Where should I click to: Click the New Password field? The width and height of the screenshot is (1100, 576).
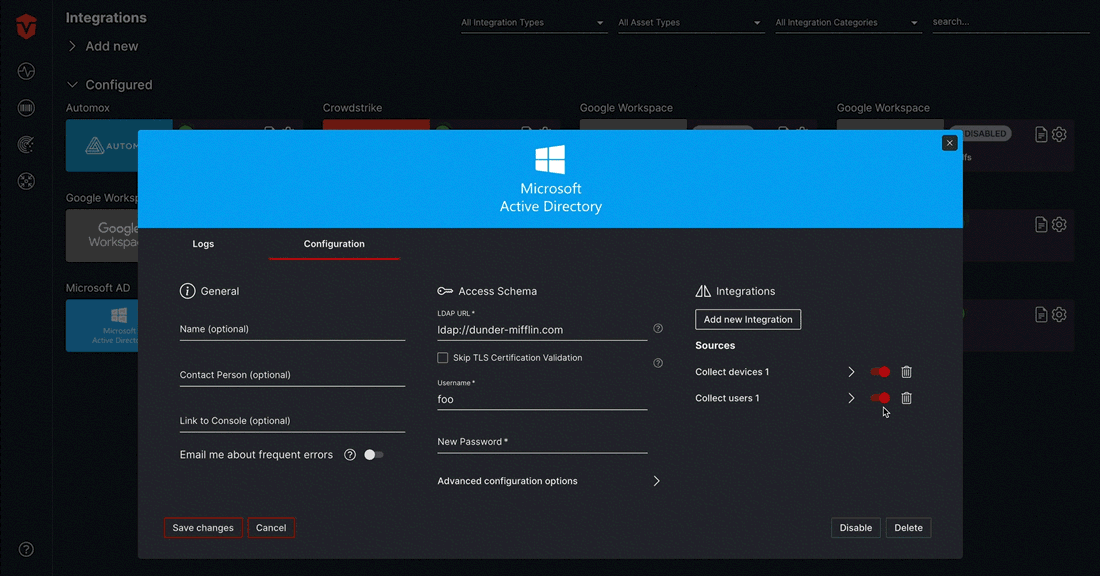542,442
